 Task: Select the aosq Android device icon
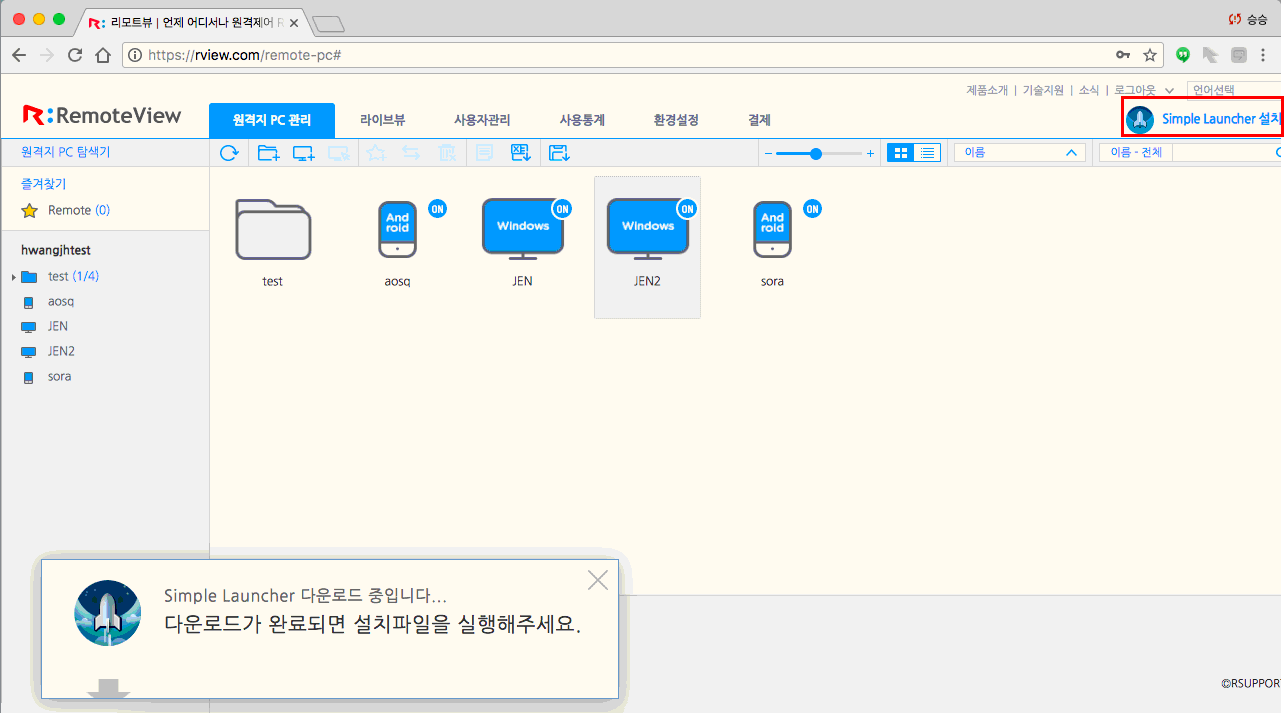click(398, 230)
